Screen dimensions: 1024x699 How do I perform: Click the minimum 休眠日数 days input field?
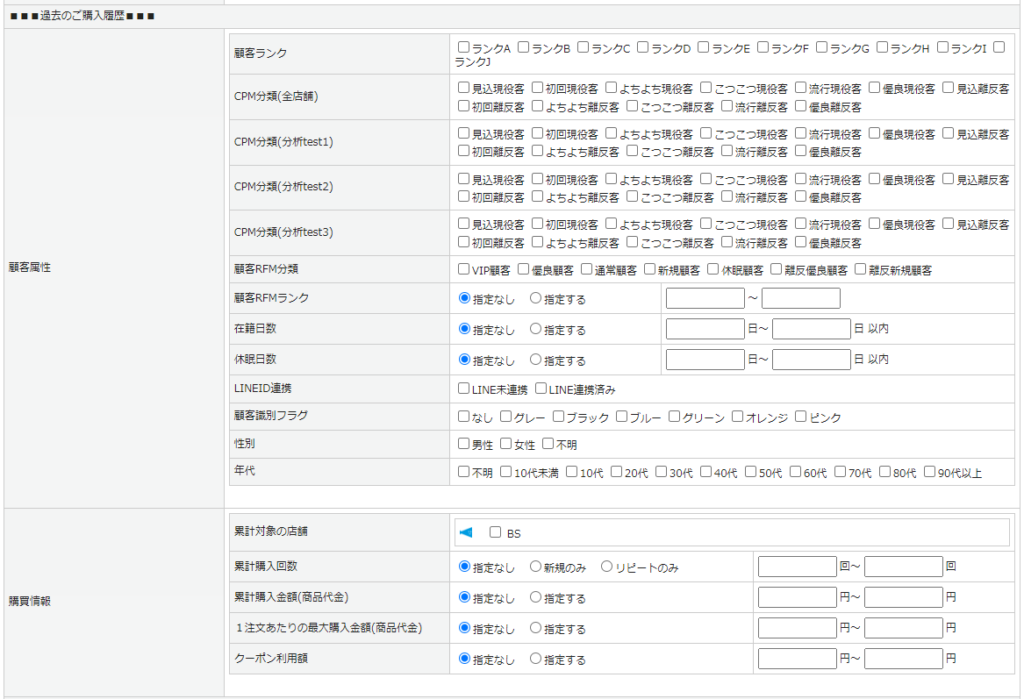[705, 359]
